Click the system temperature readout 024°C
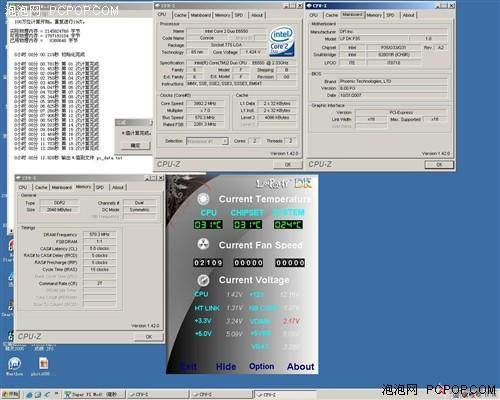The image size is (500, 400). coord(288,225)
